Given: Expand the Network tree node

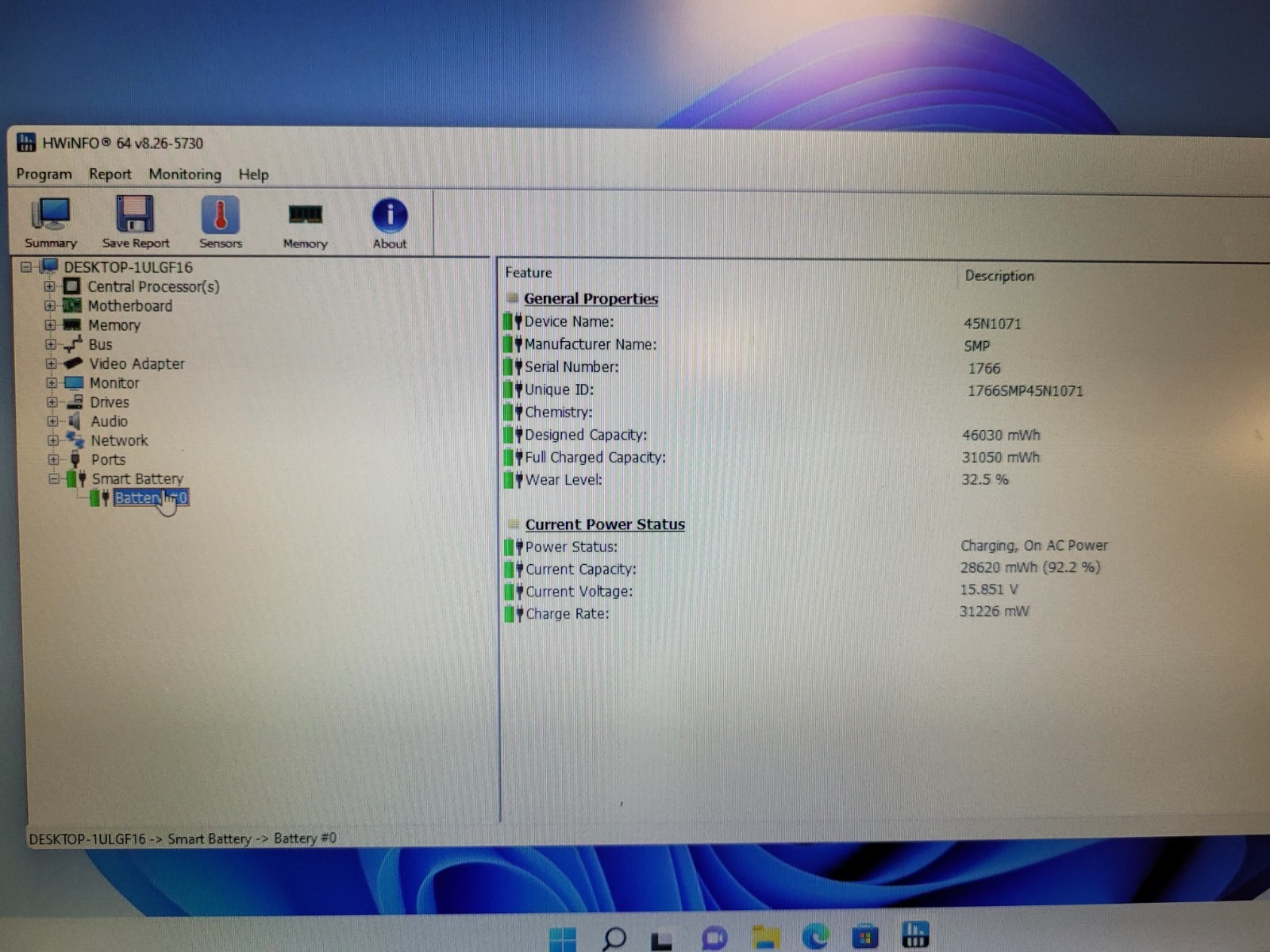Looking at the screenshot, I should click(x=52, y=440).
